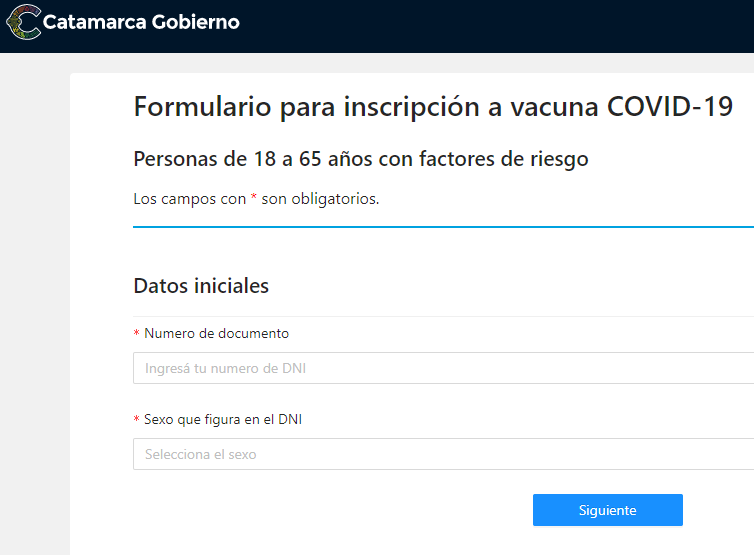Click the empty dark navy header bar
This screenshot has height=555, width=754.
click(500, 25)
